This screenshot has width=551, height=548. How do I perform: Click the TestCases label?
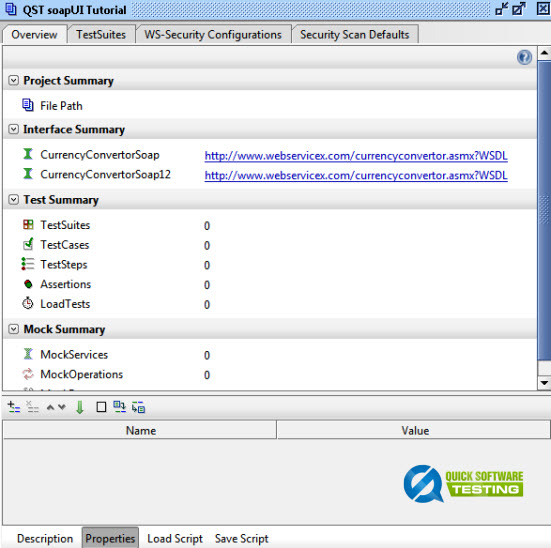[65, 245]
